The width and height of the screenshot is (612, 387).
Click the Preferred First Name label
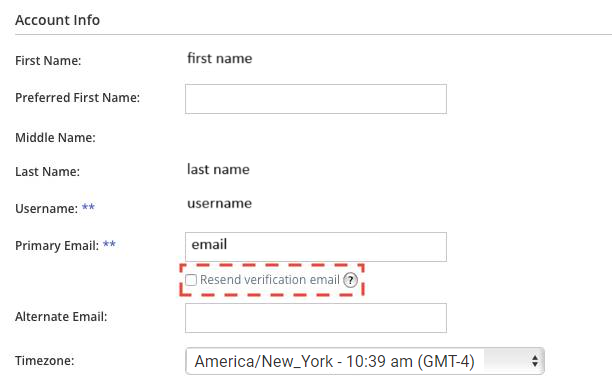point(77,98)
